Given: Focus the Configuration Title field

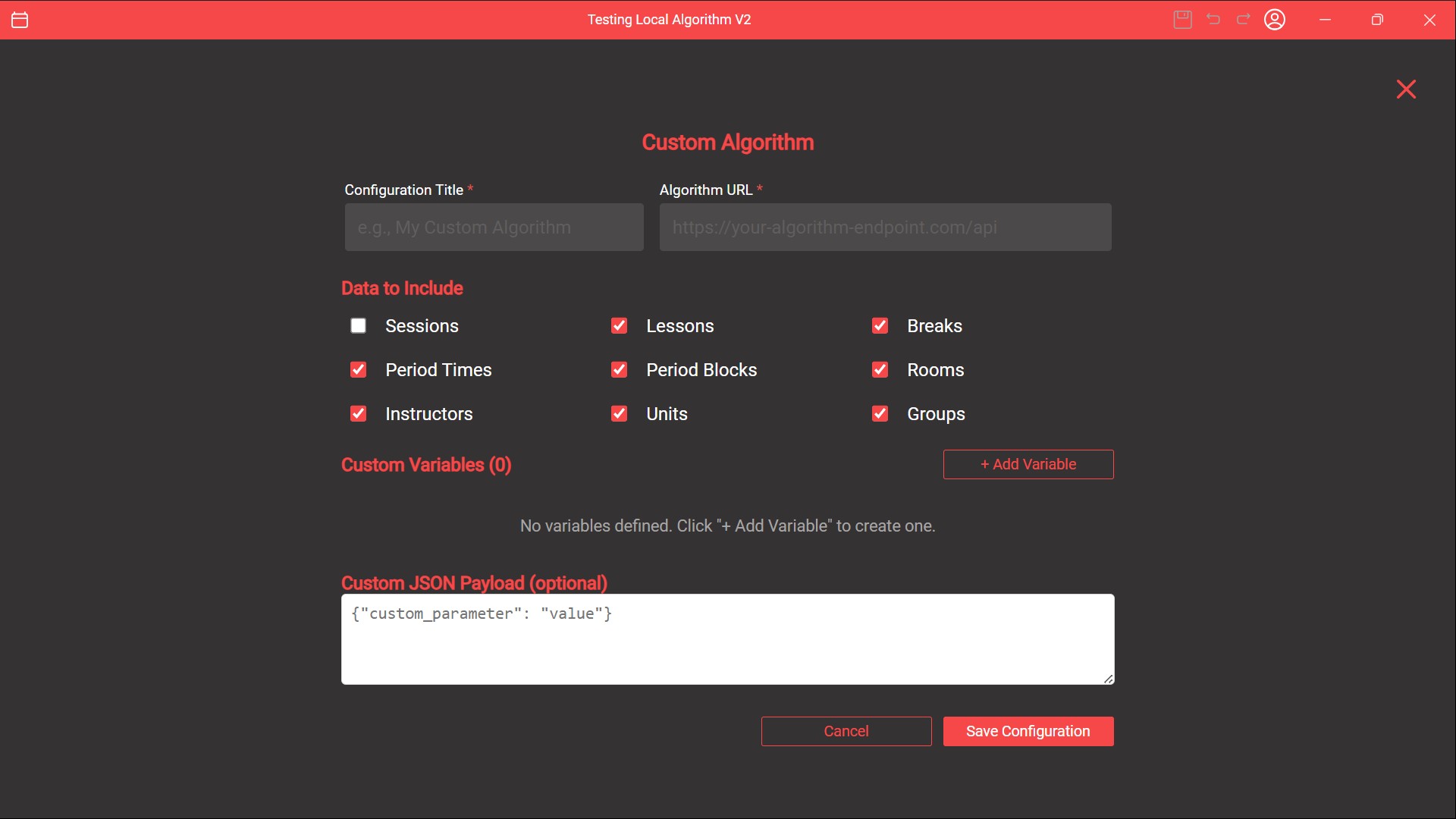Looking at the screenshot, I should pyautogui.click(x=494, y=227).
